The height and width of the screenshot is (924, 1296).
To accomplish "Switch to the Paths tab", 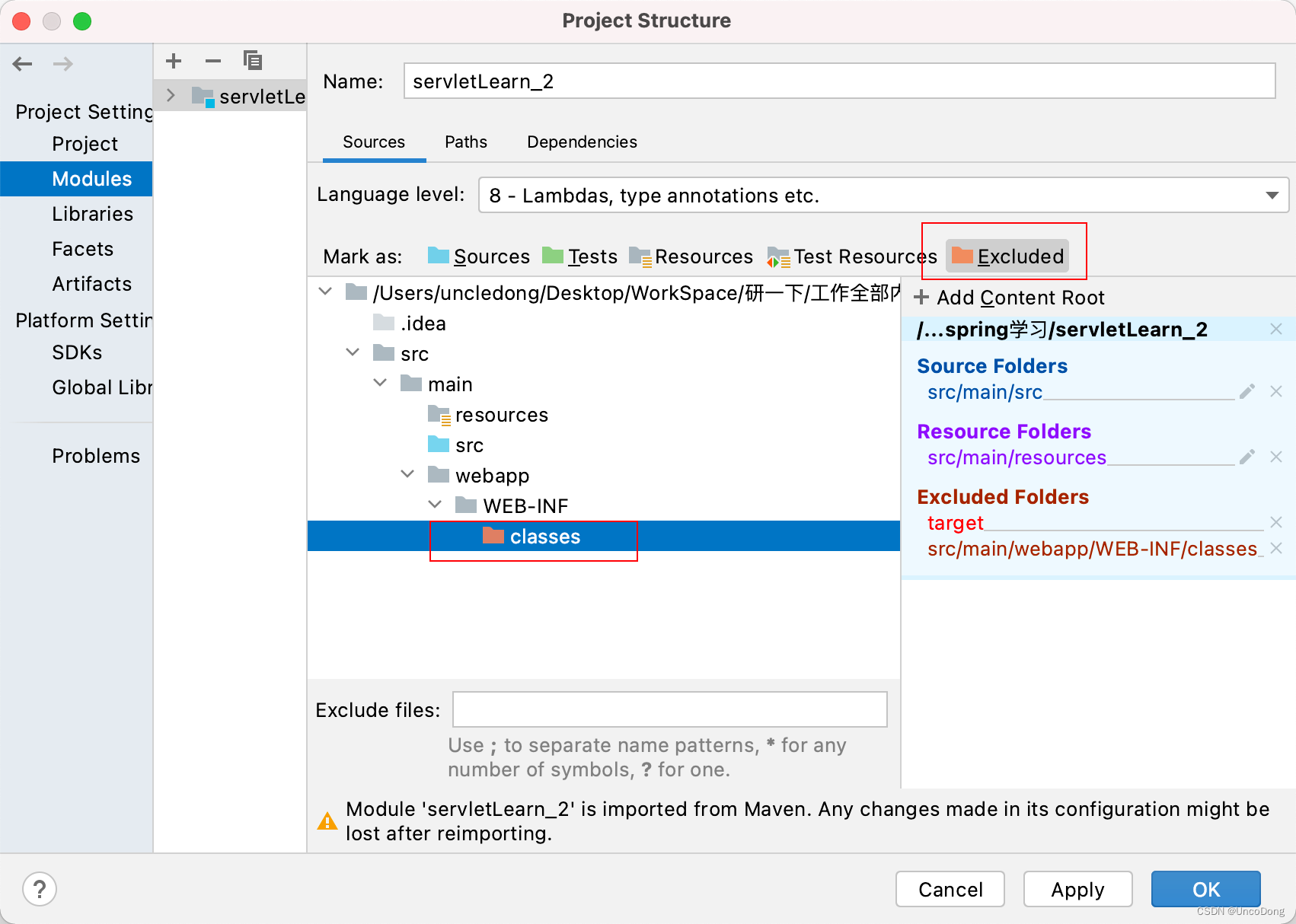I will point(466,142).
